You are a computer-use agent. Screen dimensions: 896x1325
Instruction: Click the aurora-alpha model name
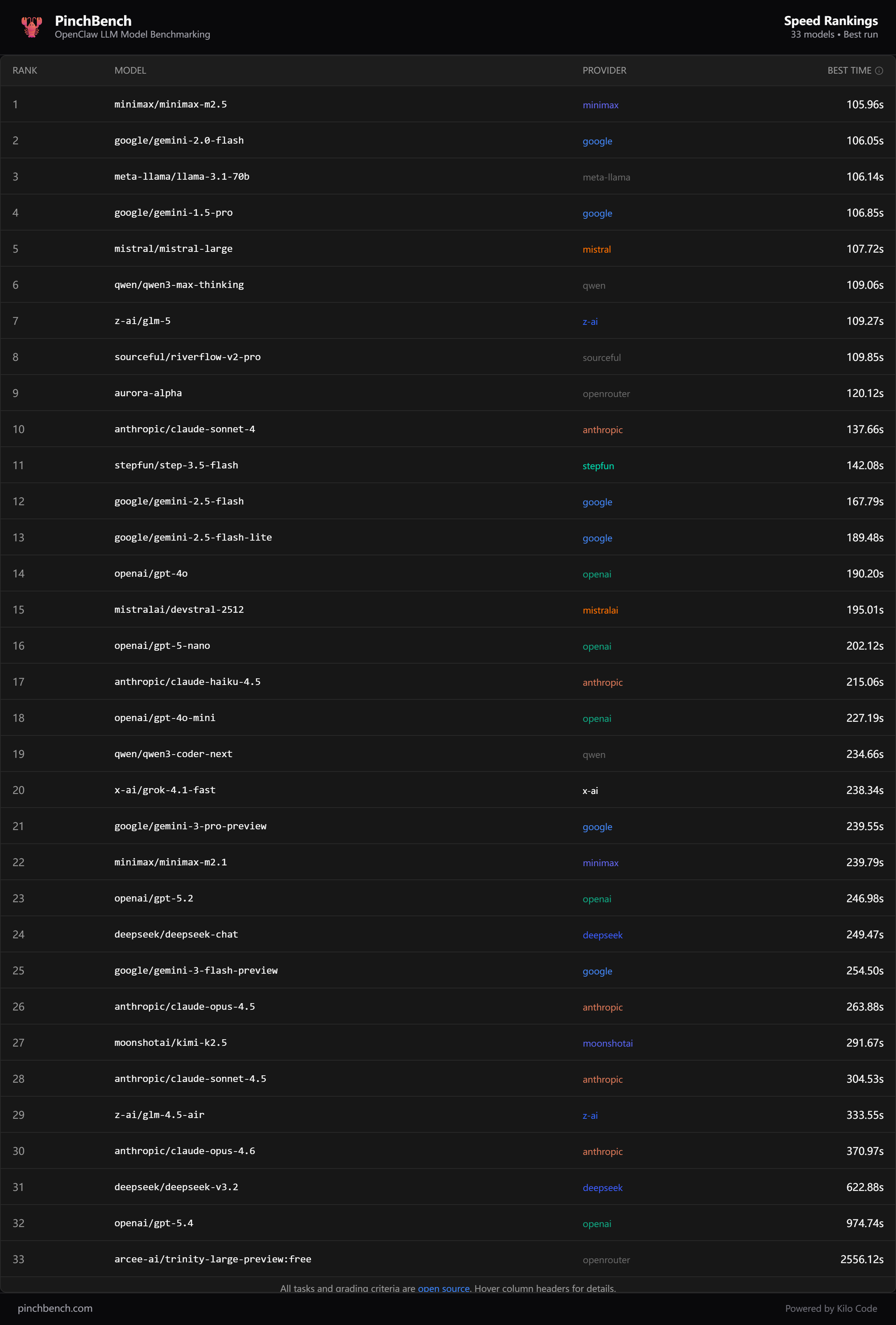coord(148,393)
